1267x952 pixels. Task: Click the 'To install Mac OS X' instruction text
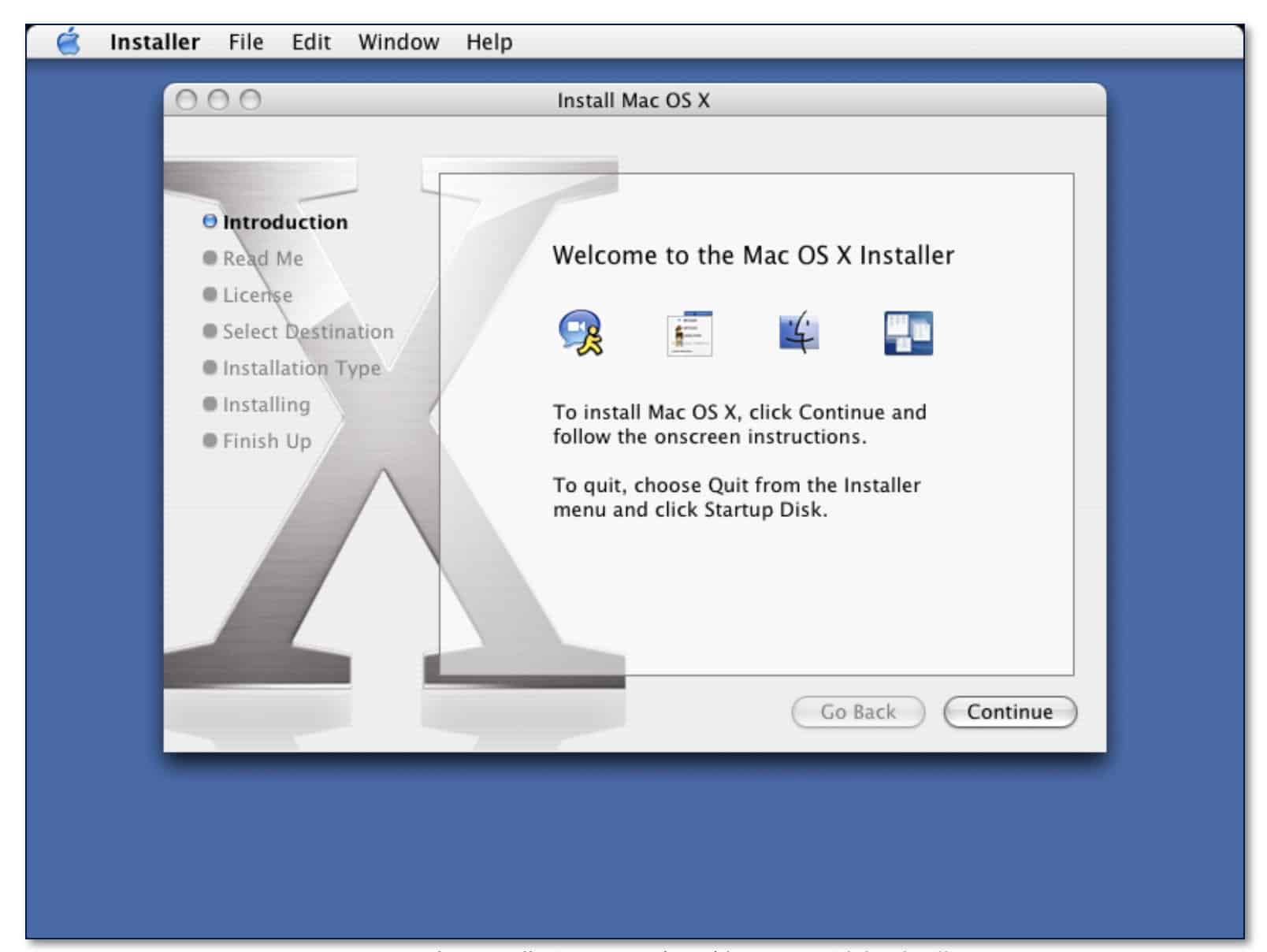739,424
